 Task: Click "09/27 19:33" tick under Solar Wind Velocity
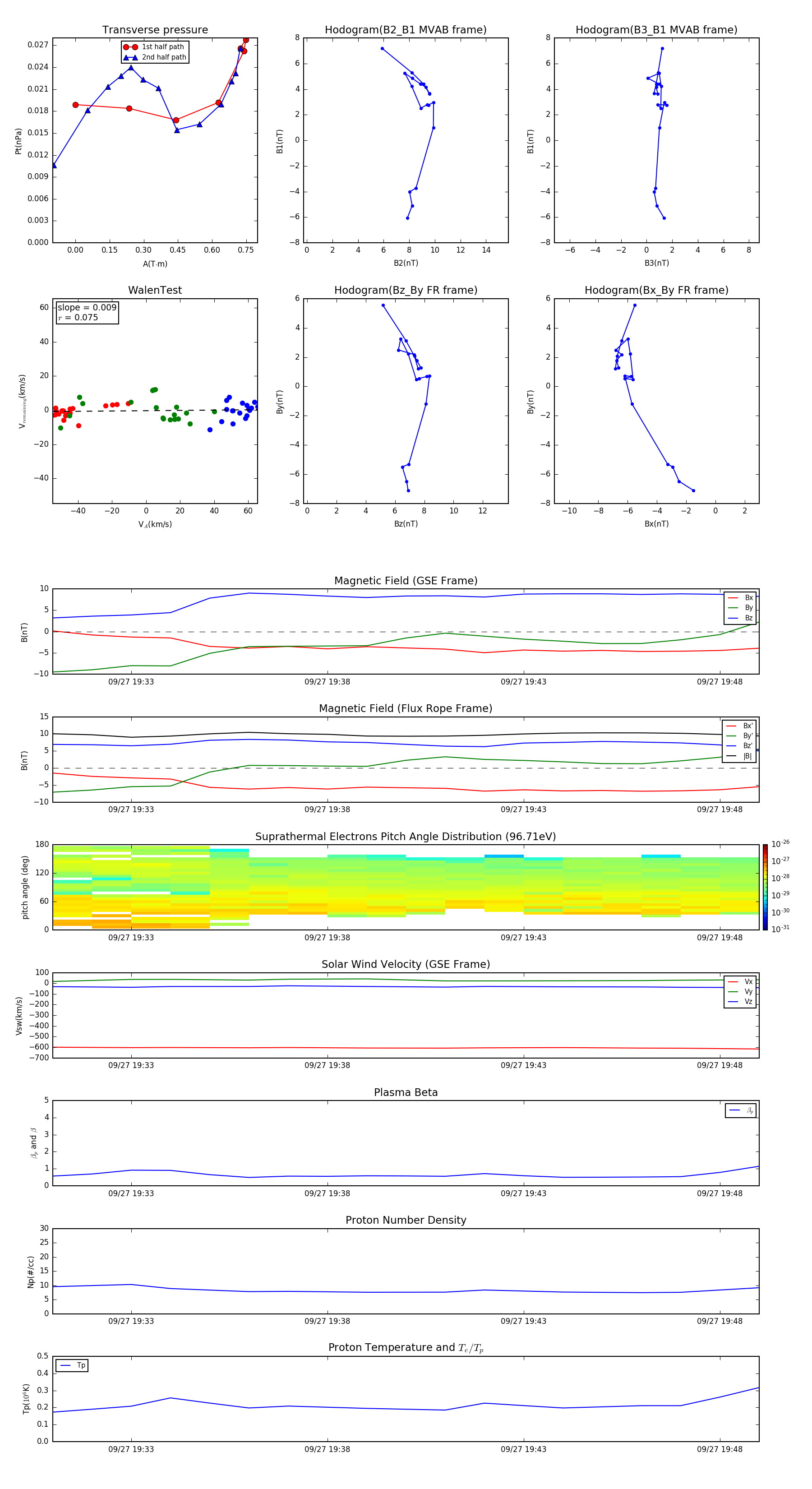coord(131,1065)
